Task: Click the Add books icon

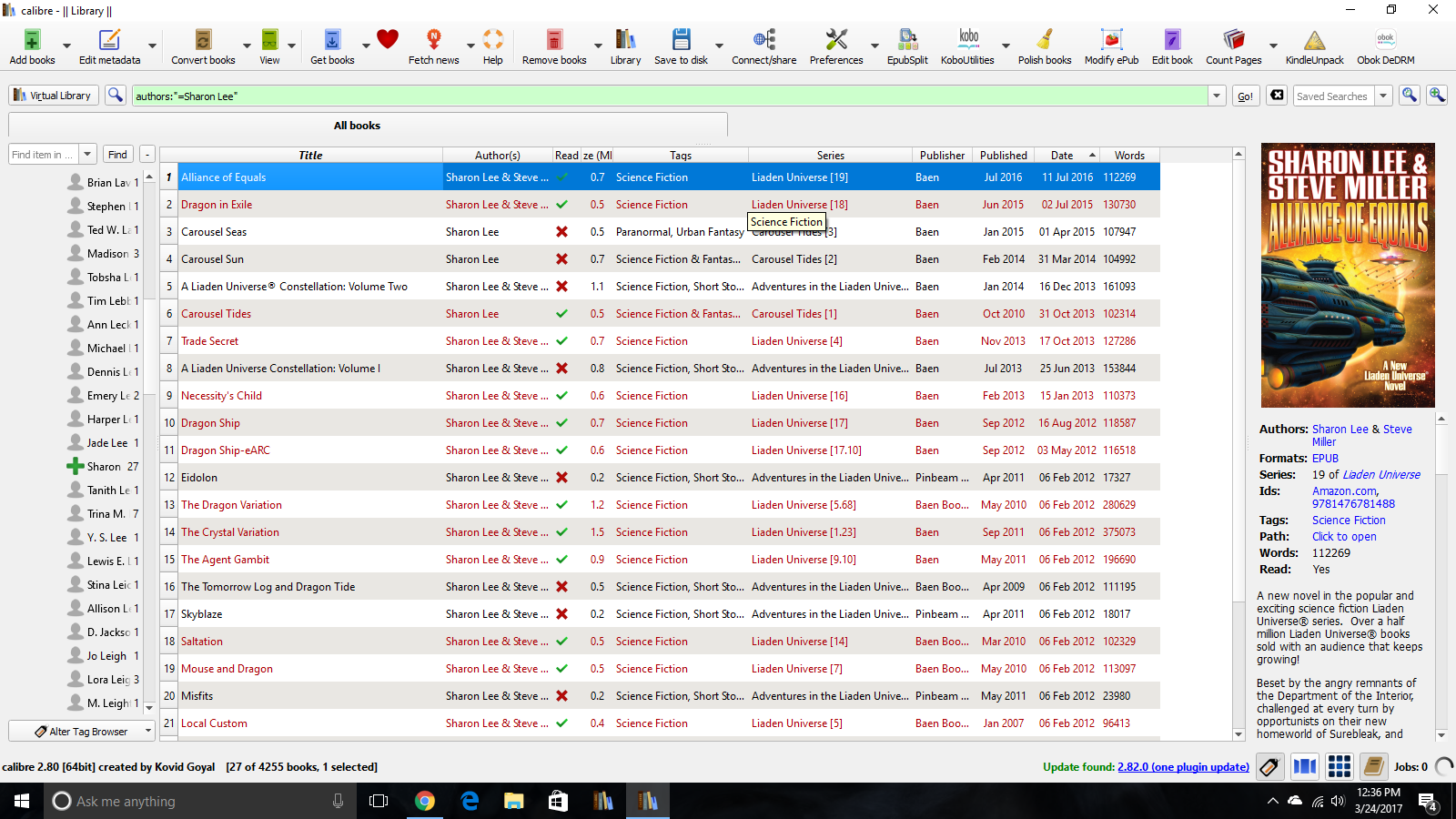Action: [x=32, y=40]
